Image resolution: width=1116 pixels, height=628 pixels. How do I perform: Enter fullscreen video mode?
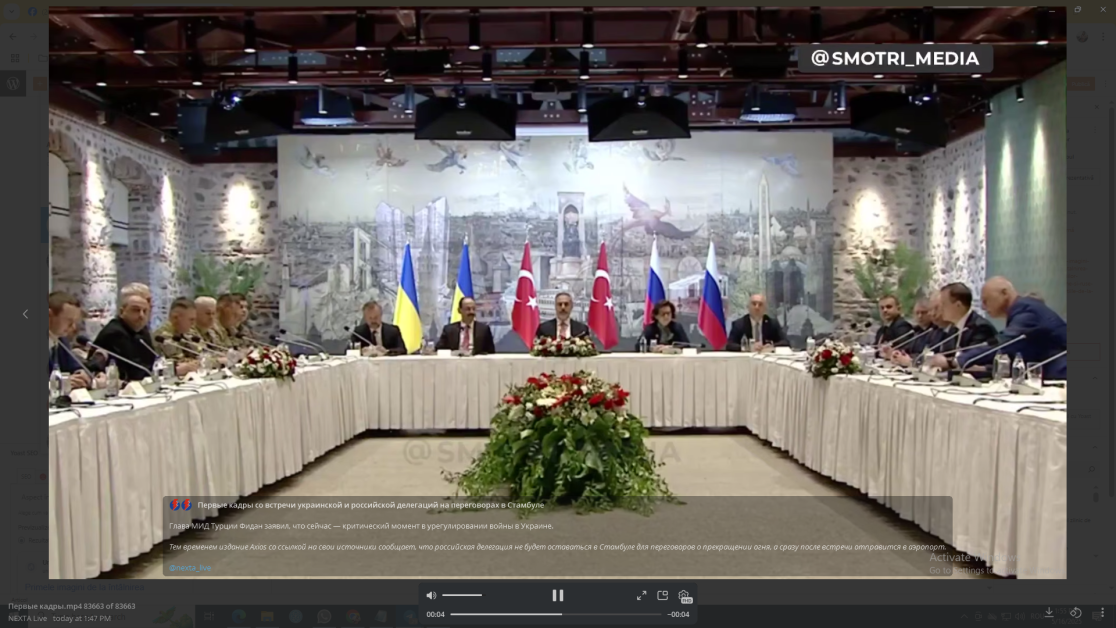pos(641,595)
